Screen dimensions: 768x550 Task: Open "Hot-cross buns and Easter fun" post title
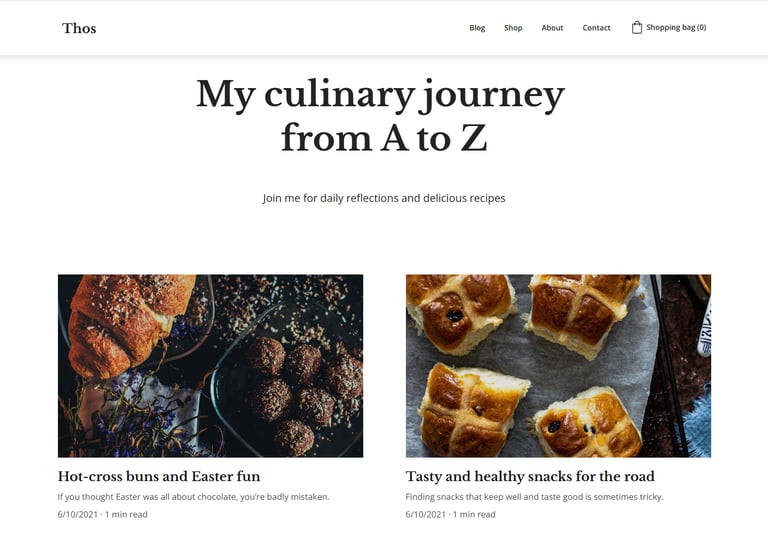(x=159, y=477)
